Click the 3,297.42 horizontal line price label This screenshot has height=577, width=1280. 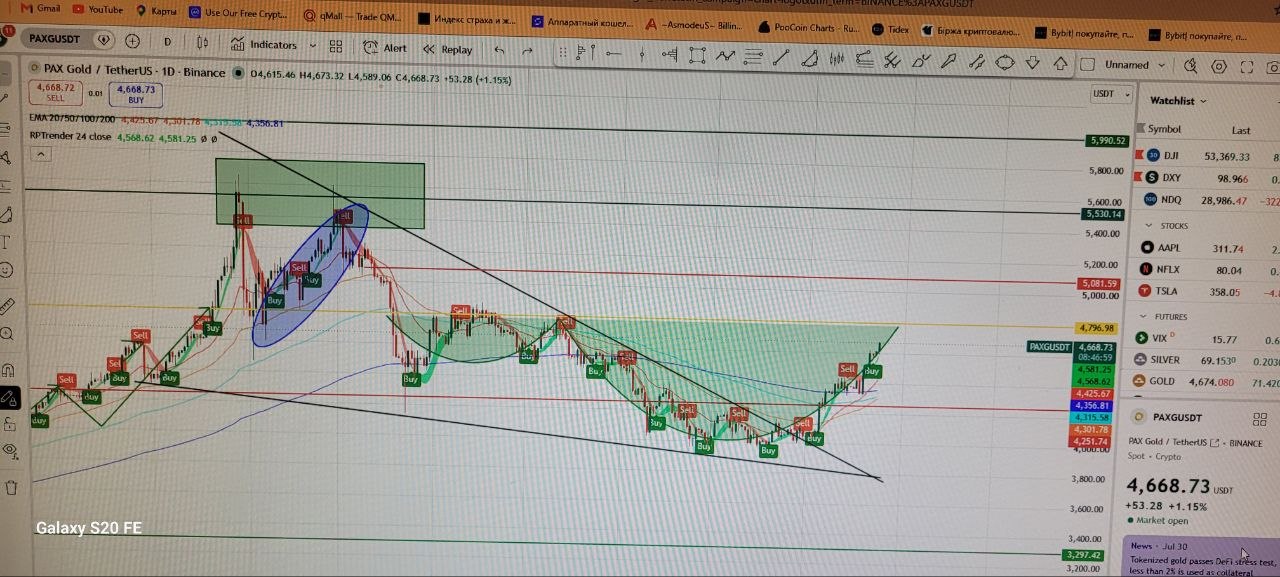tap(1083, 555)
